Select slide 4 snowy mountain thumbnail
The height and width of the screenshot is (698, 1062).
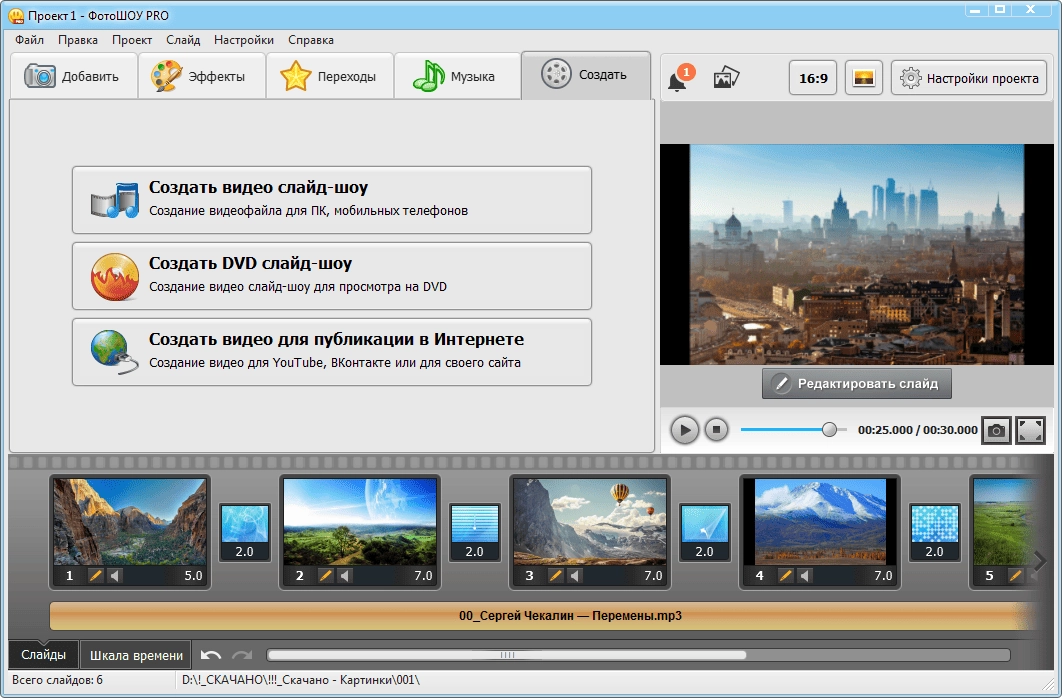(x=820, y=521)
